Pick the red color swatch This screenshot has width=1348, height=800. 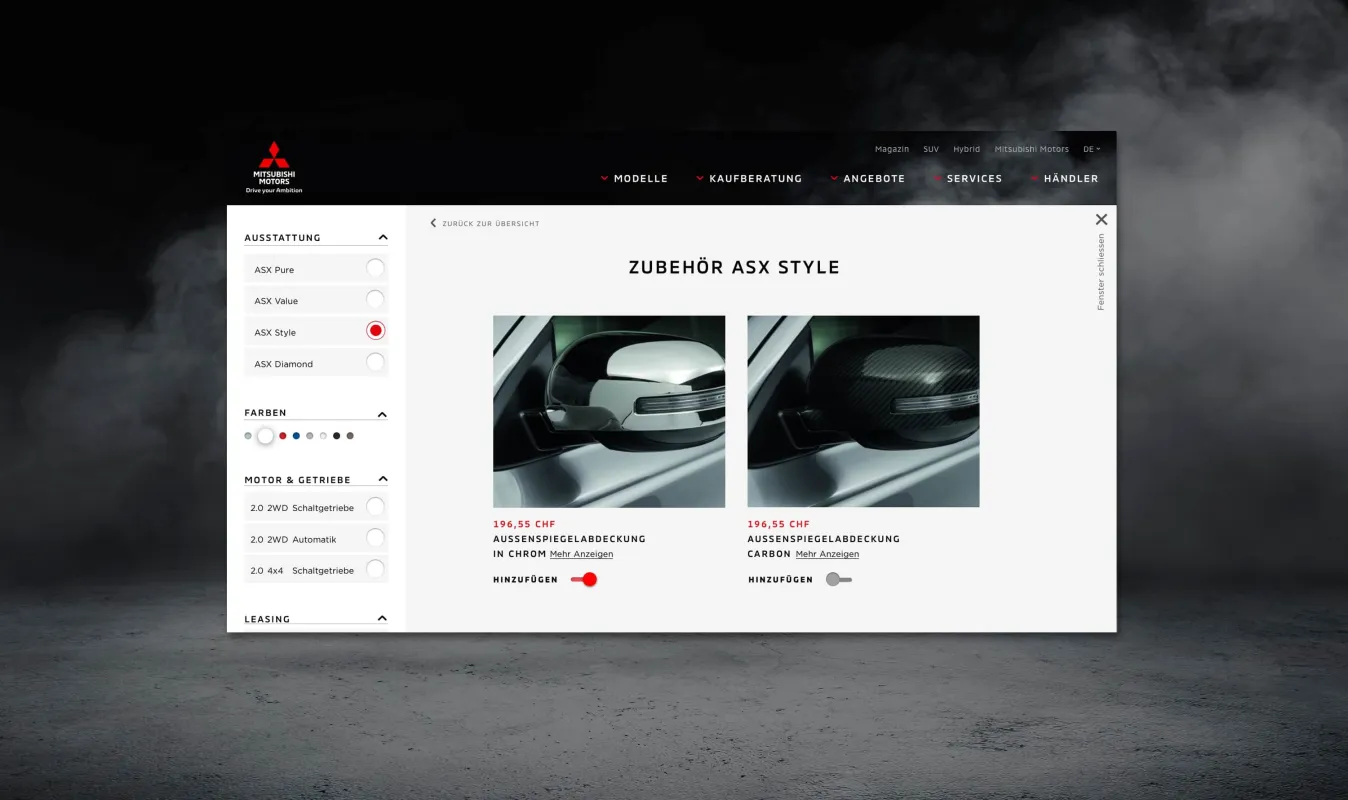(x=283, y=436)
